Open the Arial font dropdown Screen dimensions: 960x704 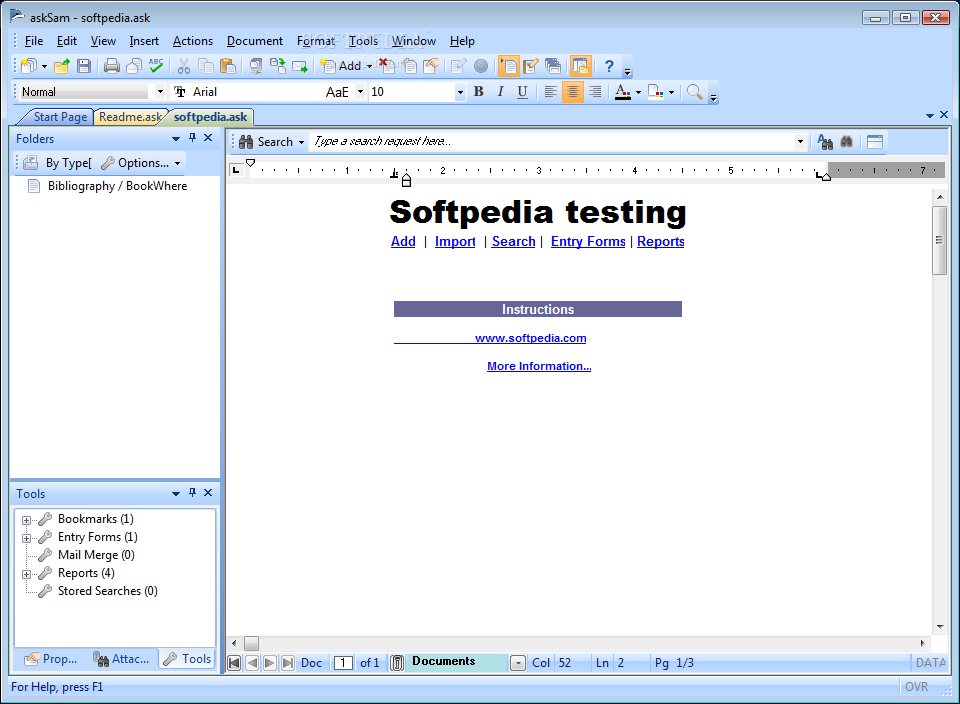(360, 92)
